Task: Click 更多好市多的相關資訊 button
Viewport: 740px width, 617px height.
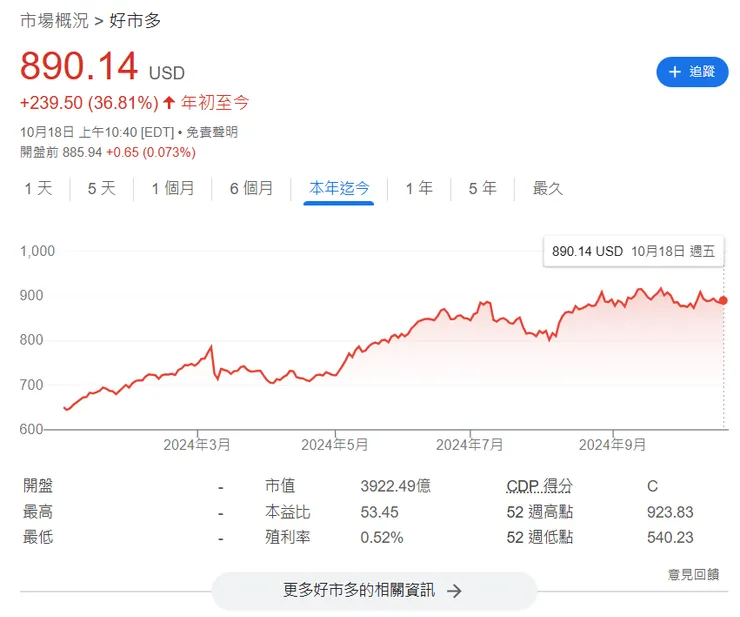Action: [x=374, y=591]
